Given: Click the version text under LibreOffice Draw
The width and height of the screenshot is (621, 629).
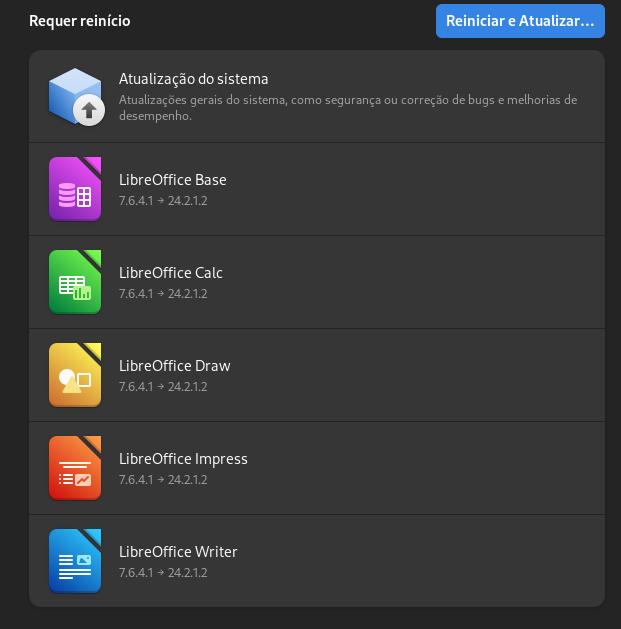Looking at the screenshot, I should (163, 387).
